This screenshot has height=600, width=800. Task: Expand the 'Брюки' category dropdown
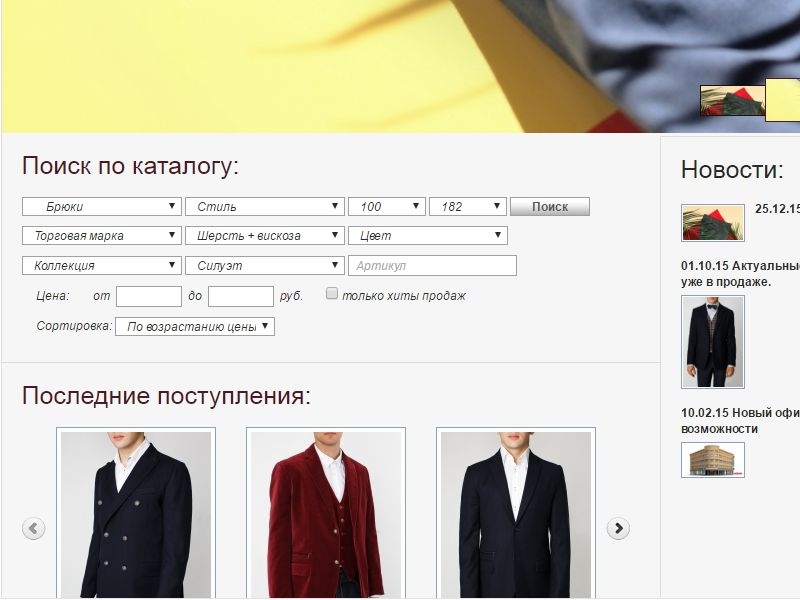pos(101,207)
